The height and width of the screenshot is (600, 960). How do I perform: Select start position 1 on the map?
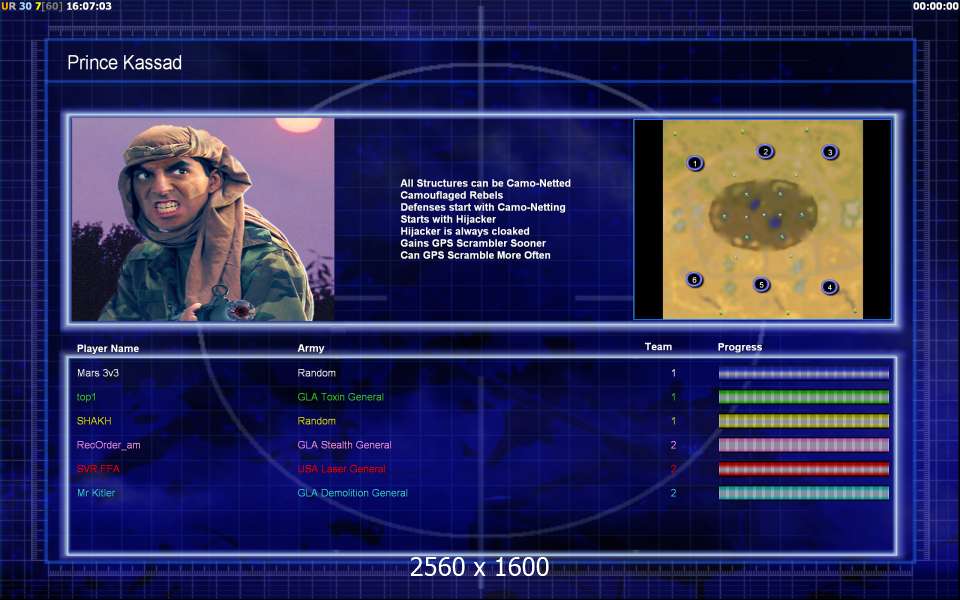(695, 163)
